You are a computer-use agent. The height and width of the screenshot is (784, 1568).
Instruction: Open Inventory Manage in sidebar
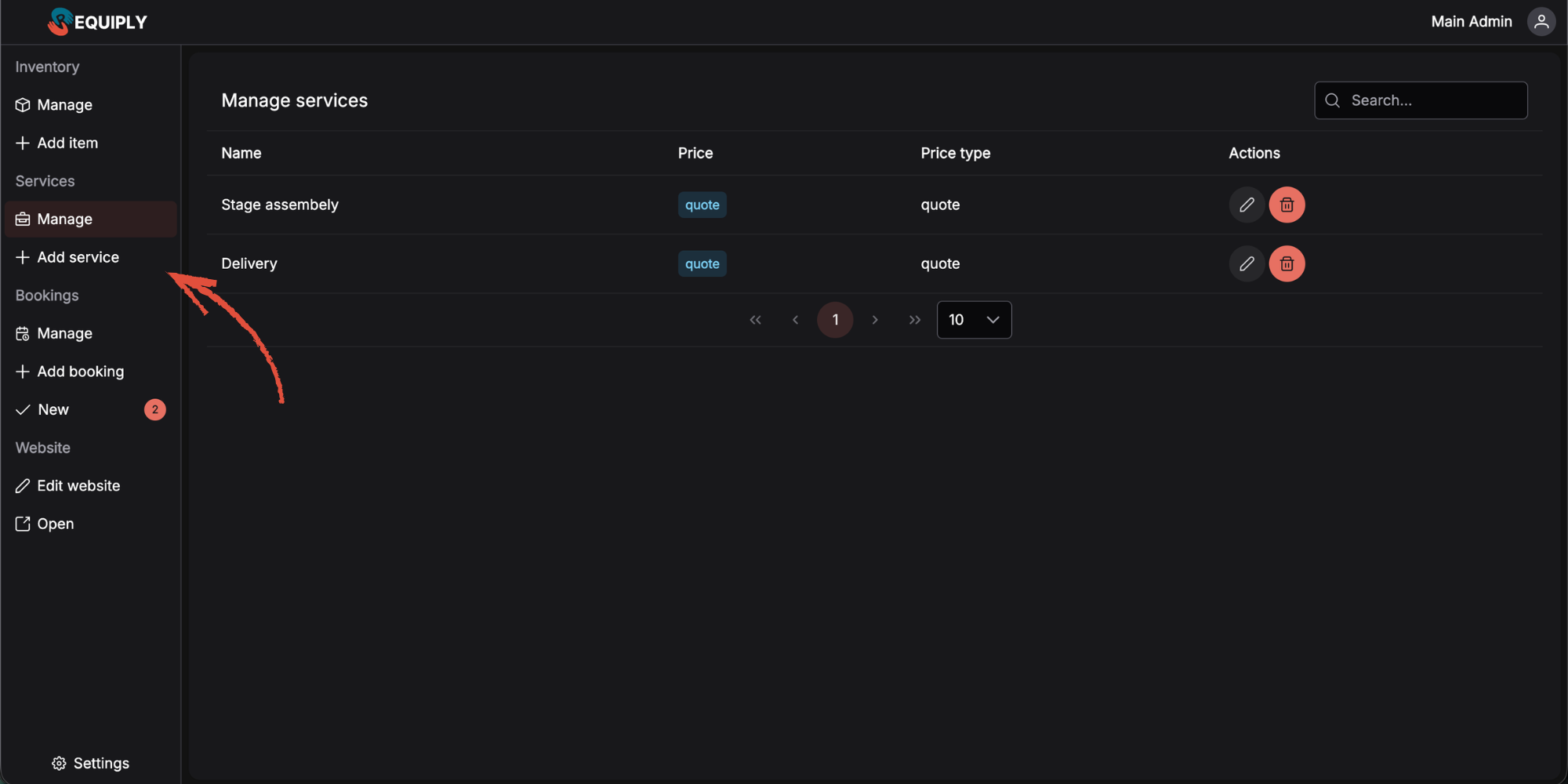pyautogui.click(x=64, y=105)
